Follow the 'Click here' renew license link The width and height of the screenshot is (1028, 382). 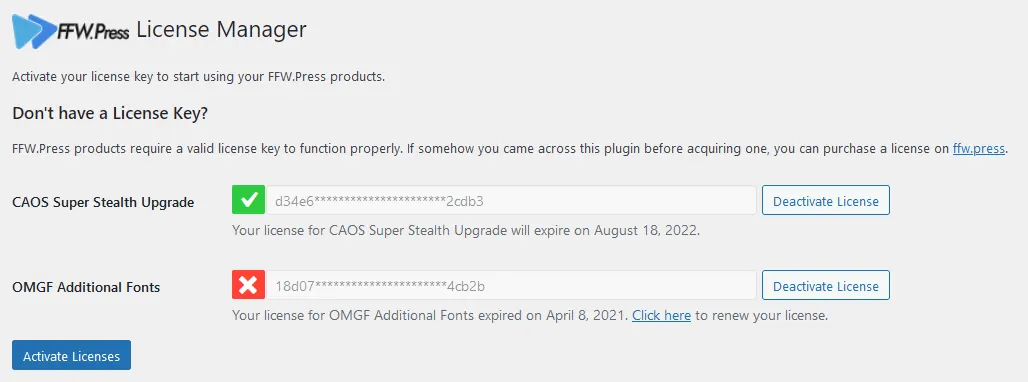pyautogui.click(x=662, y=315)
